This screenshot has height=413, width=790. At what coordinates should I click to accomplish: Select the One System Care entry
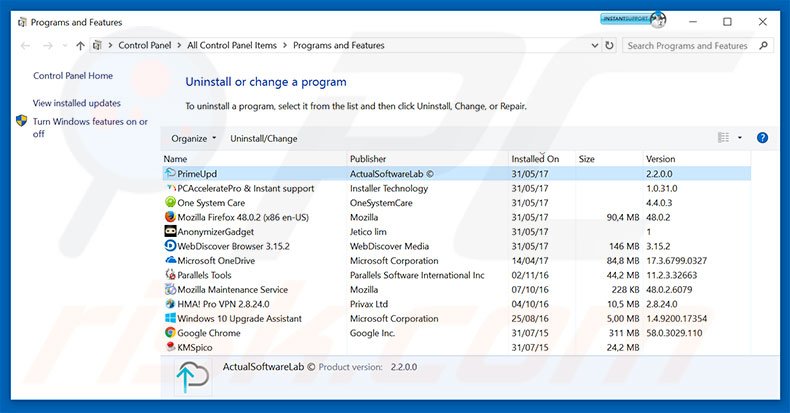point(456,202)
